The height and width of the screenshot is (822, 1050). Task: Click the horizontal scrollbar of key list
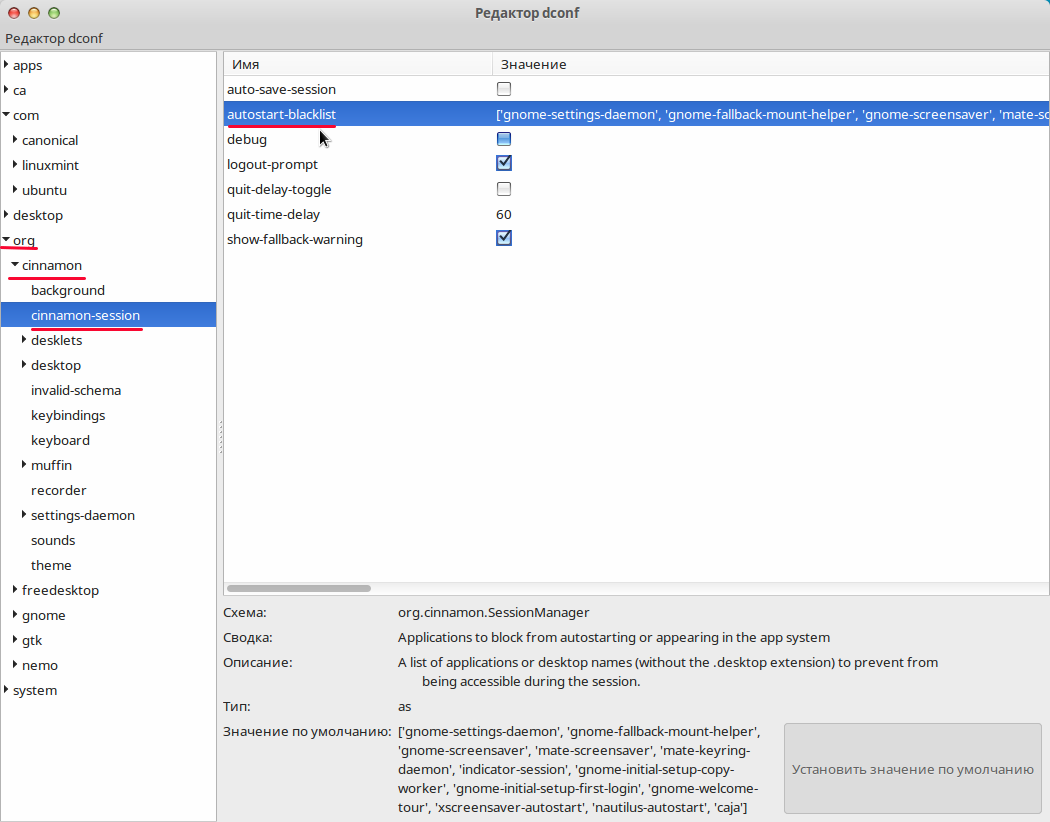299,588
